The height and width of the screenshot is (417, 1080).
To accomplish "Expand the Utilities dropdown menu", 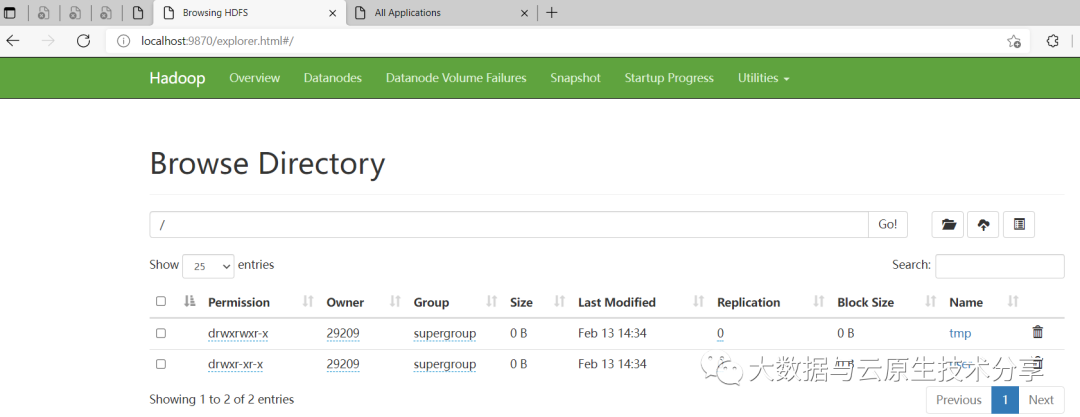I will (763, 78).
